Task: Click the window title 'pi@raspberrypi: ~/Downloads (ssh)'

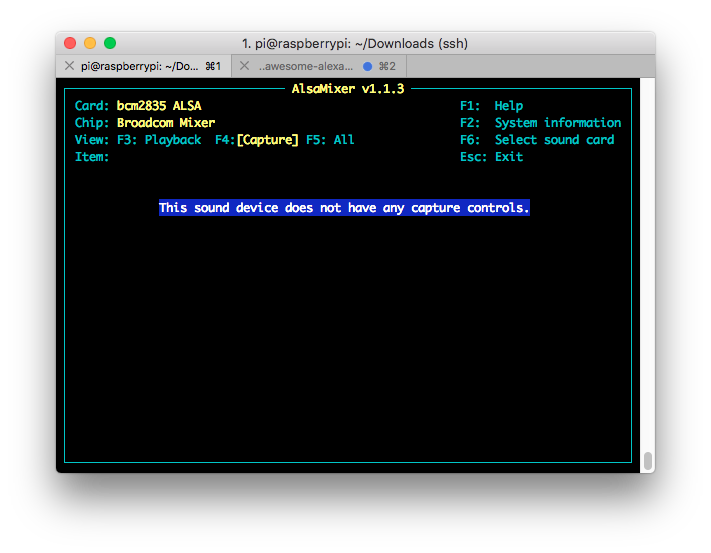Action: tap(361, 44)
